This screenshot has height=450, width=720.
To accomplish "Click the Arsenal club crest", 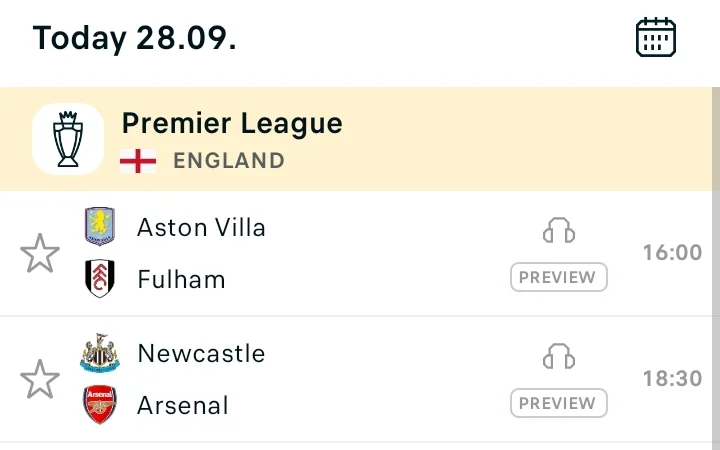I will pyautogui.click(x=100, y=405).
